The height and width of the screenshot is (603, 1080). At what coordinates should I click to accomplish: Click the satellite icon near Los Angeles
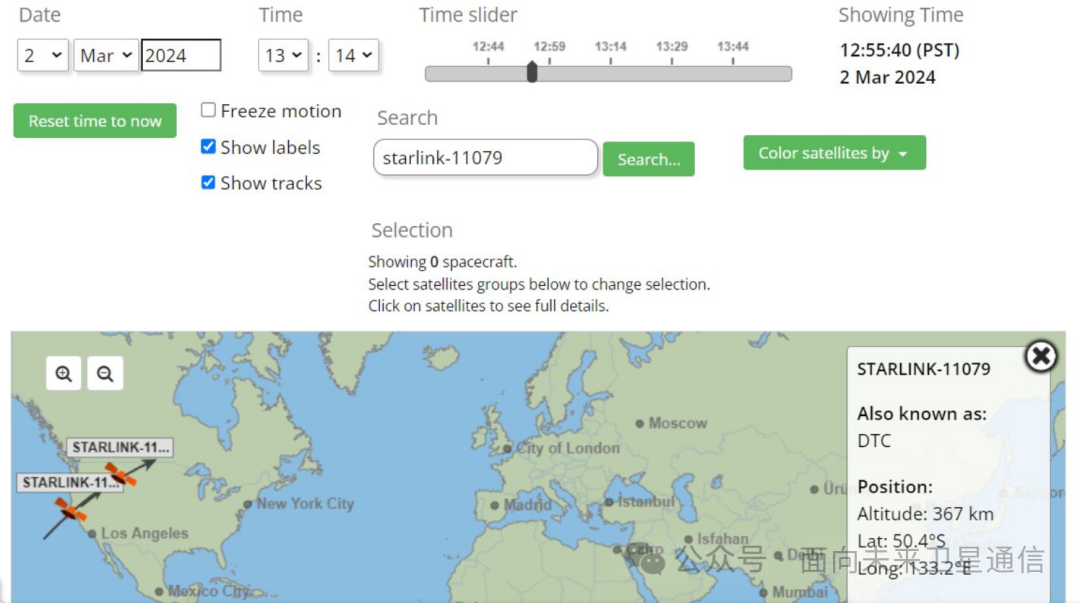pos(70,510)
